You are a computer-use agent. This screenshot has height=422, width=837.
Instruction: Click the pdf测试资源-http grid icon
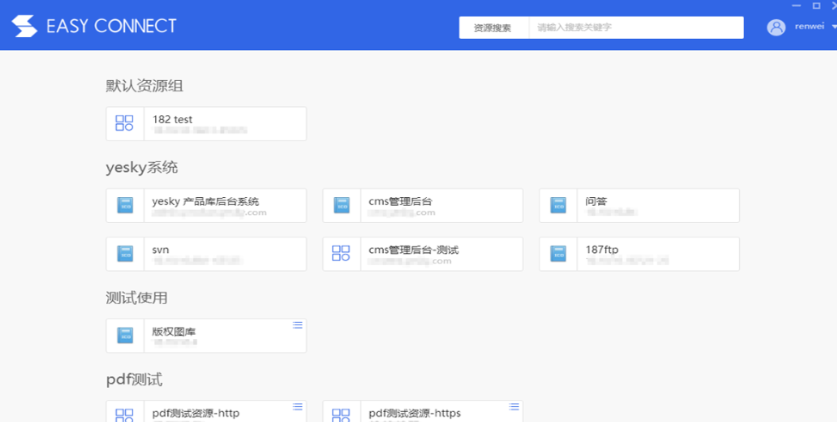click(125, 414)
